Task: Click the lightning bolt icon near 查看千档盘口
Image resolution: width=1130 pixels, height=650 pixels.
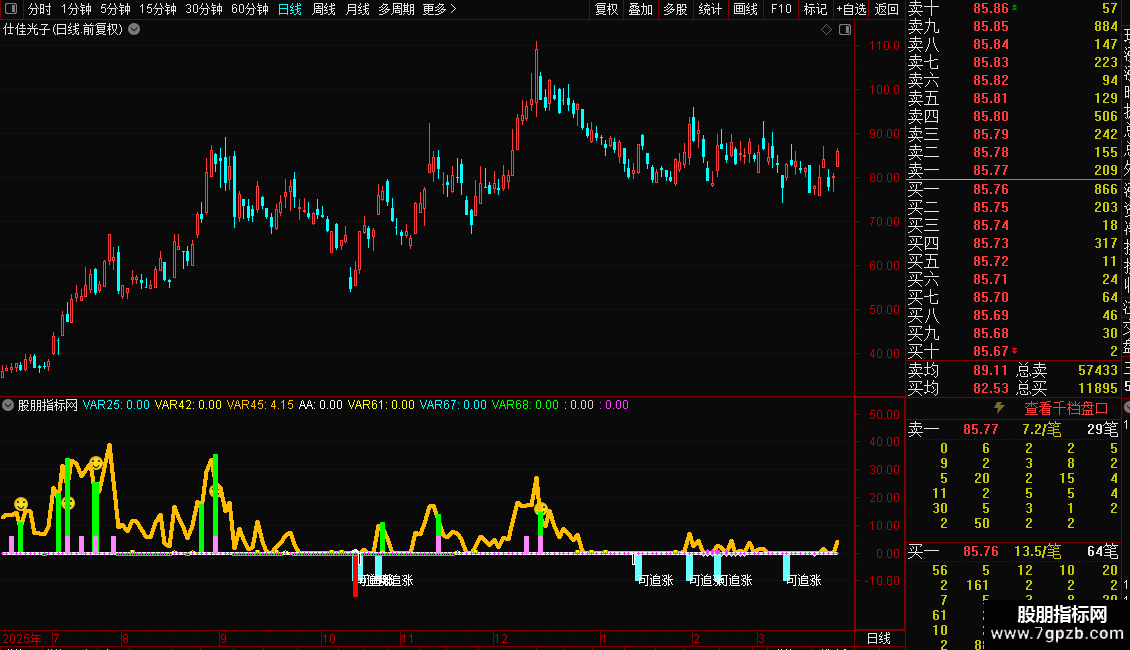Action: 998,408
